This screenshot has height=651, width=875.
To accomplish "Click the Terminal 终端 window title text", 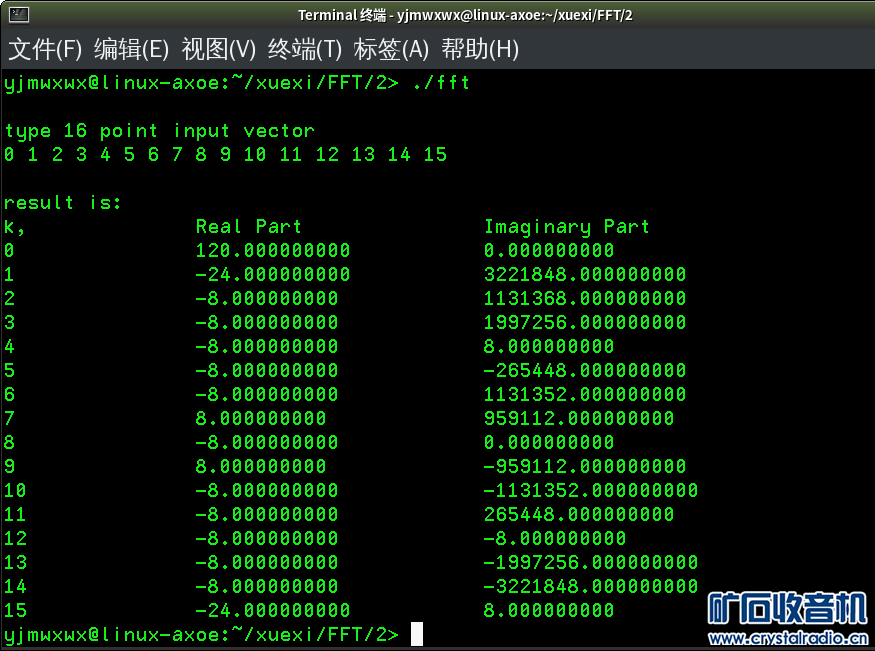I will (466, 14).
